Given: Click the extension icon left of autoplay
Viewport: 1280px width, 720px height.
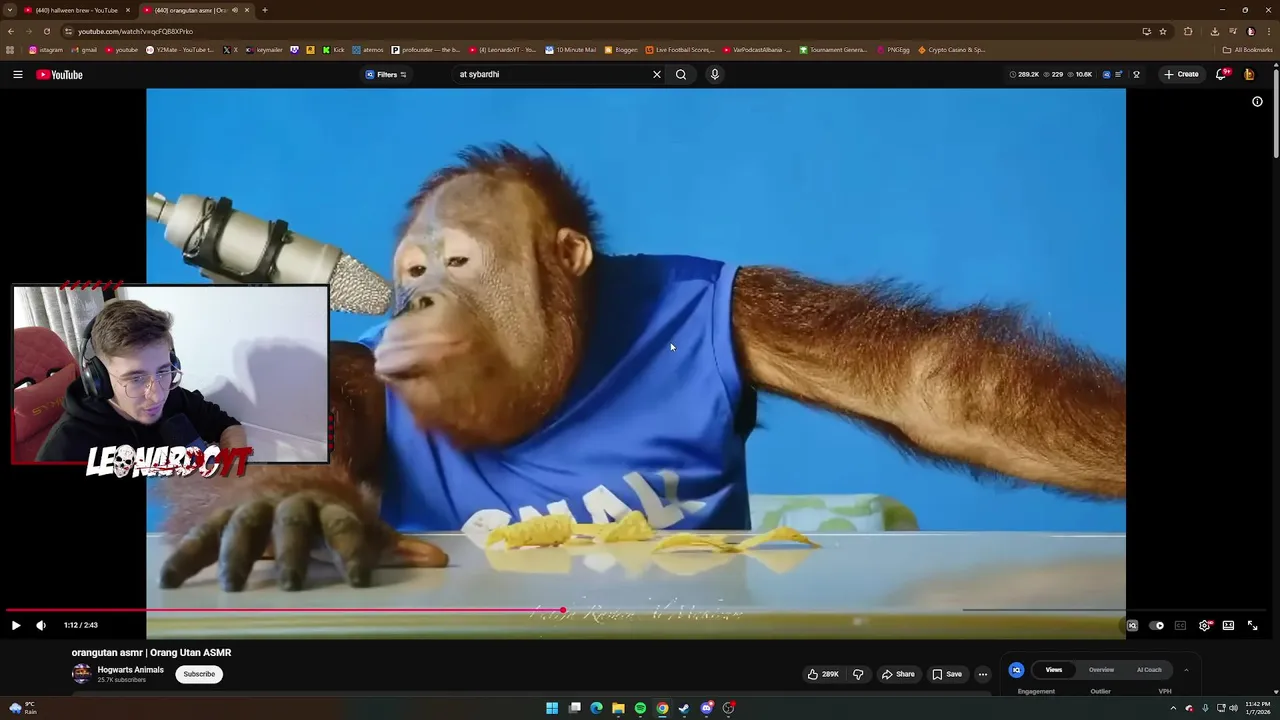Looking at the screenshot, I should coord(1132,625).
